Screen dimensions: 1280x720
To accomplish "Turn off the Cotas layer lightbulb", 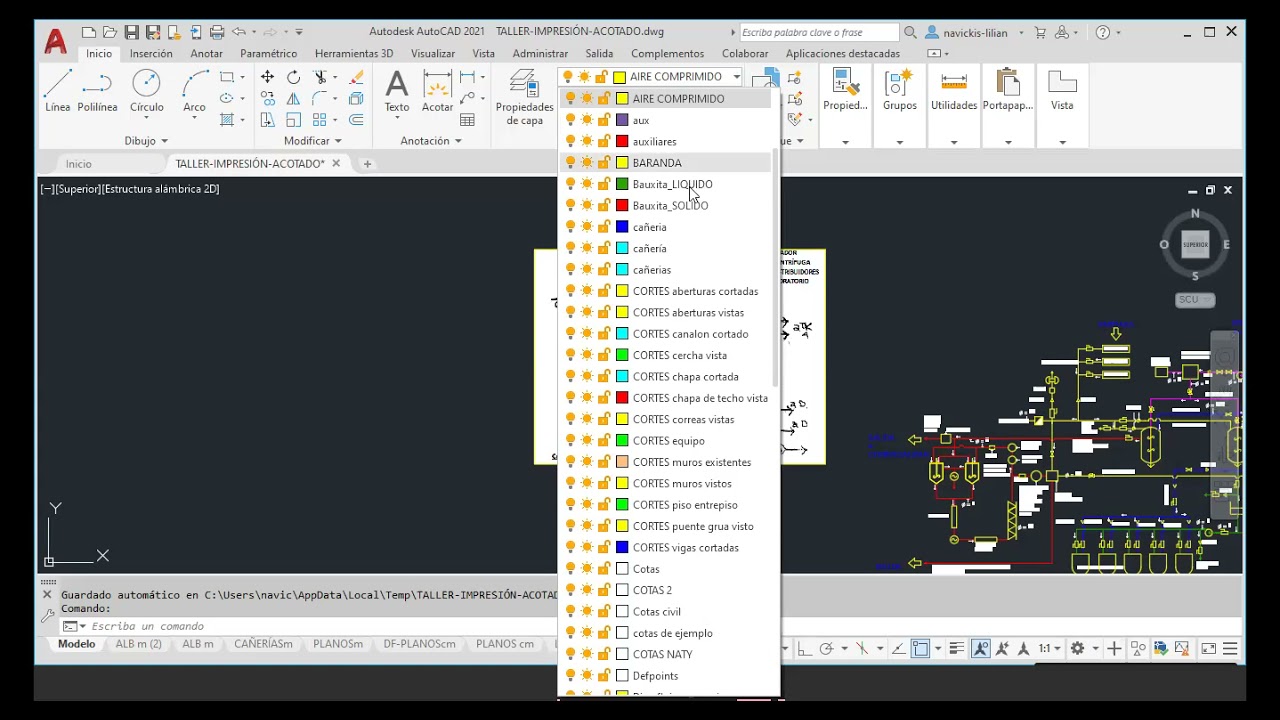I will point(570,568).
